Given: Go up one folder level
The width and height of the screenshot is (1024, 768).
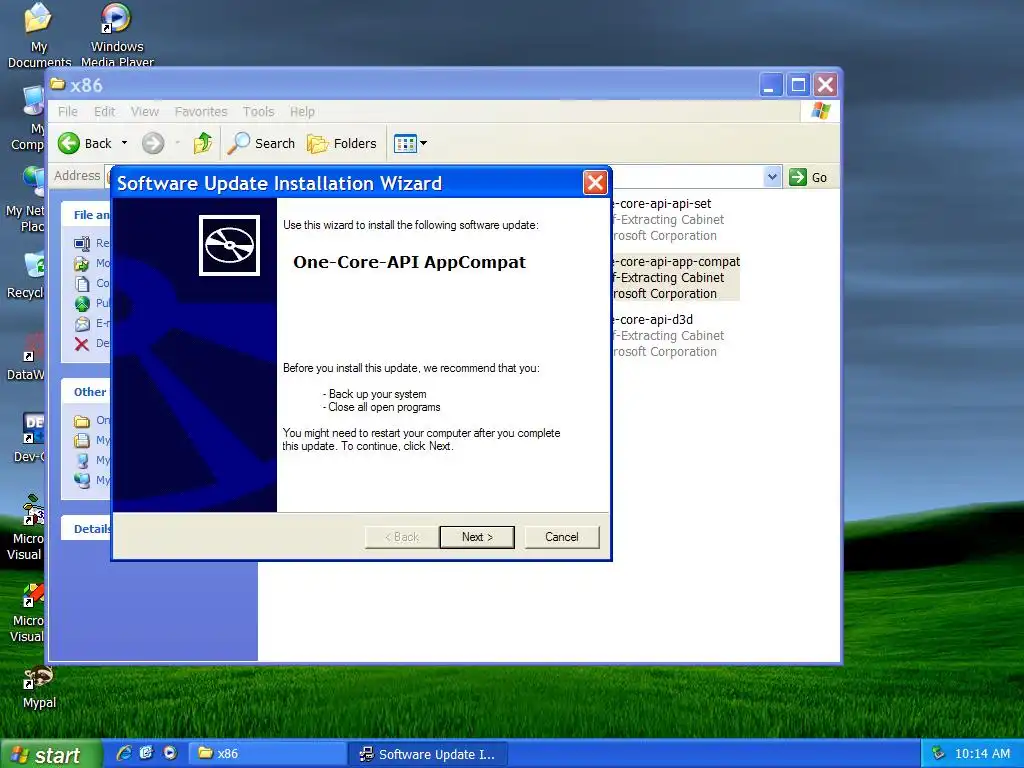Looking at the screenshot, I should 202,143.
